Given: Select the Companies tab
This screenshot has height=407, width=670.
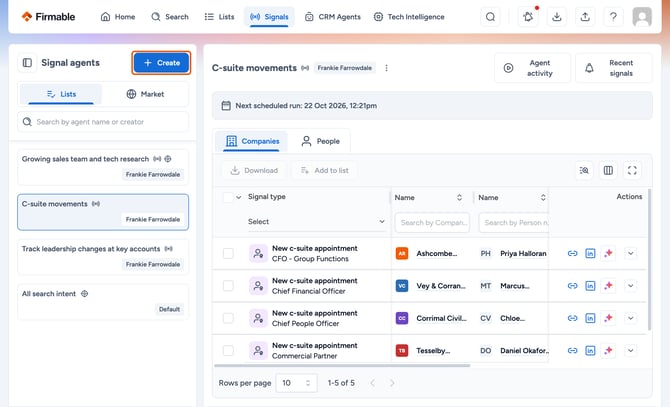Looking at the screenshot, I should point(252,141).
